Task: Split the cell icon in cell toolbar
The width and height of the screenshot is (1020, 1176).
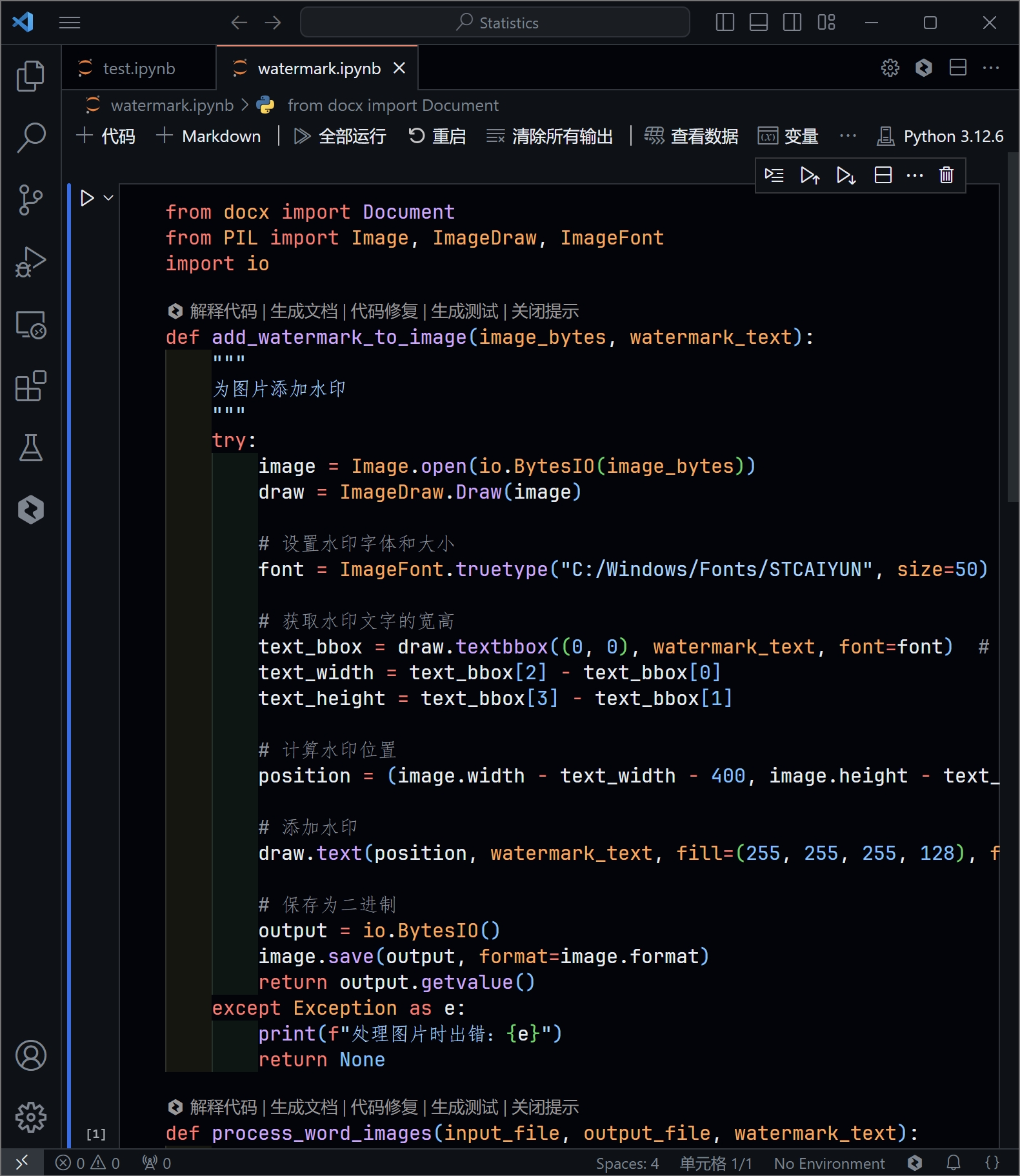Action: pyautogui.click(x=883, y=175)
